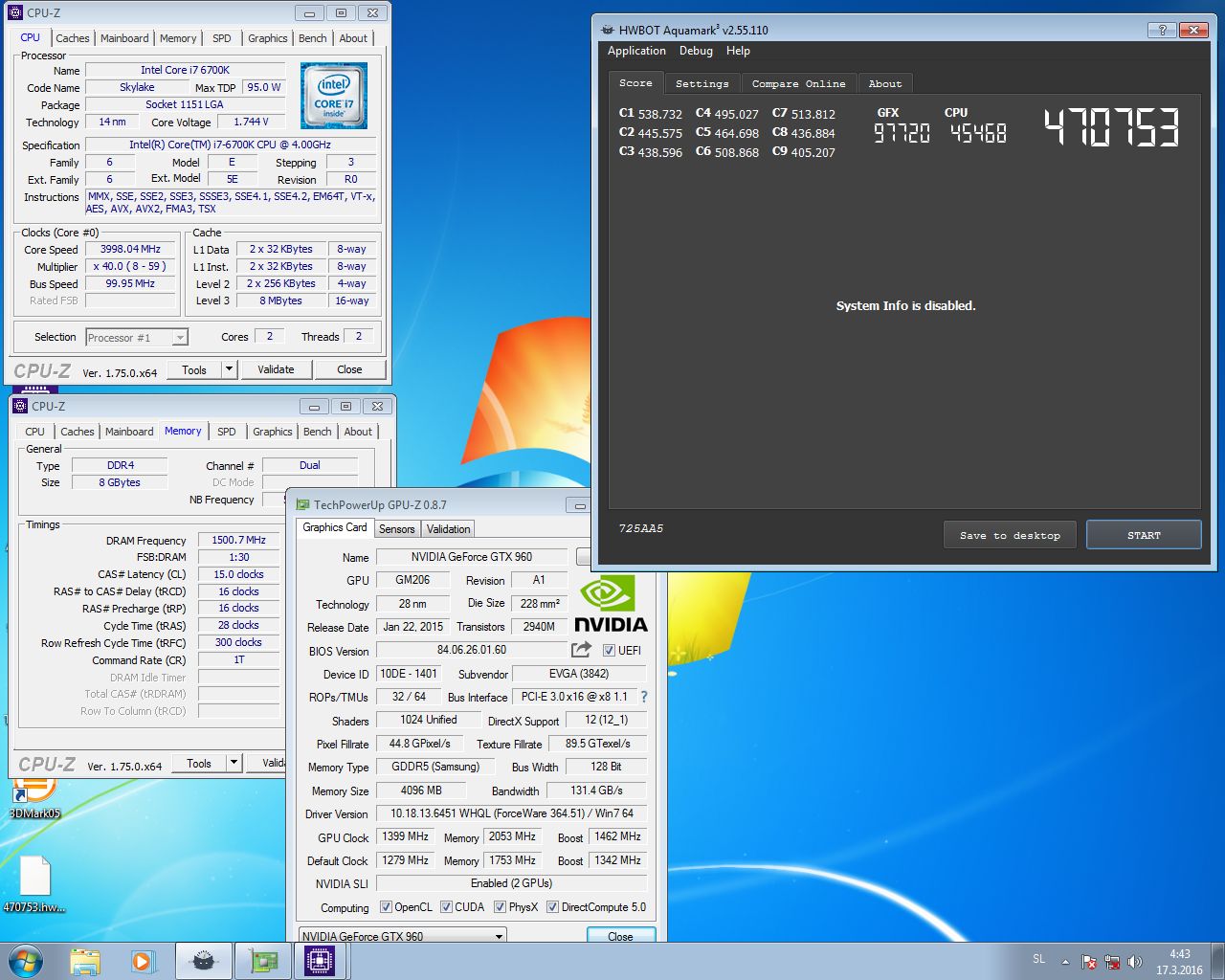Select the 3DMark05 desktop shortcut
Viewport: 1225px width, 980px height.
pyautogui.click(x=34, y=796)
